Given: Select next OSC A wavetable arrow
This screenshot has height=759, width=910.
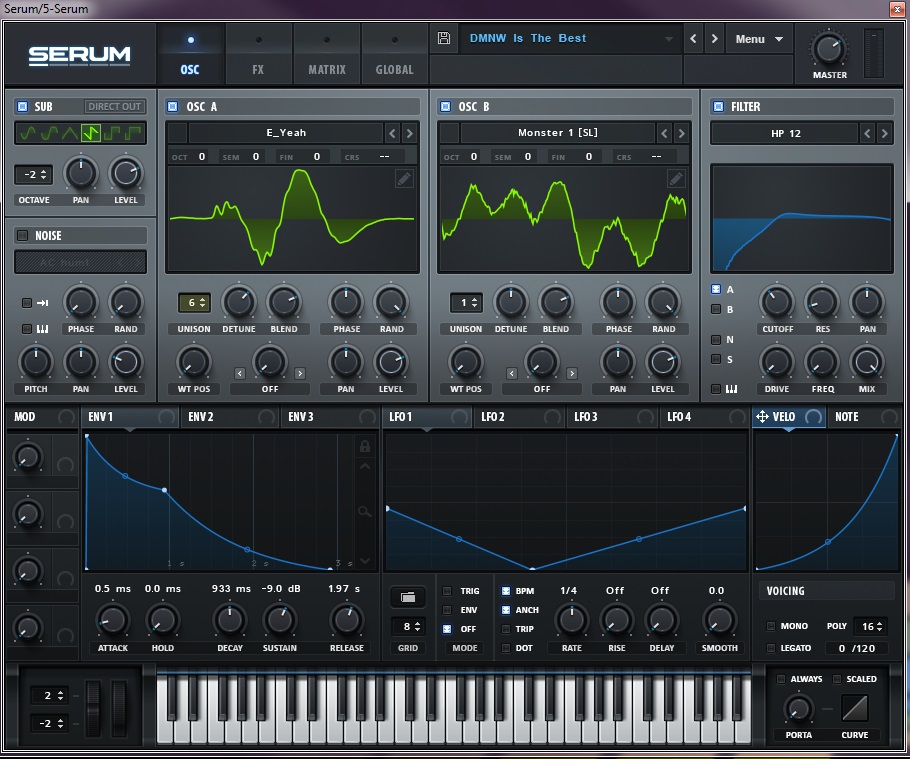Looking at the screenshot, I should pos(410,133).
